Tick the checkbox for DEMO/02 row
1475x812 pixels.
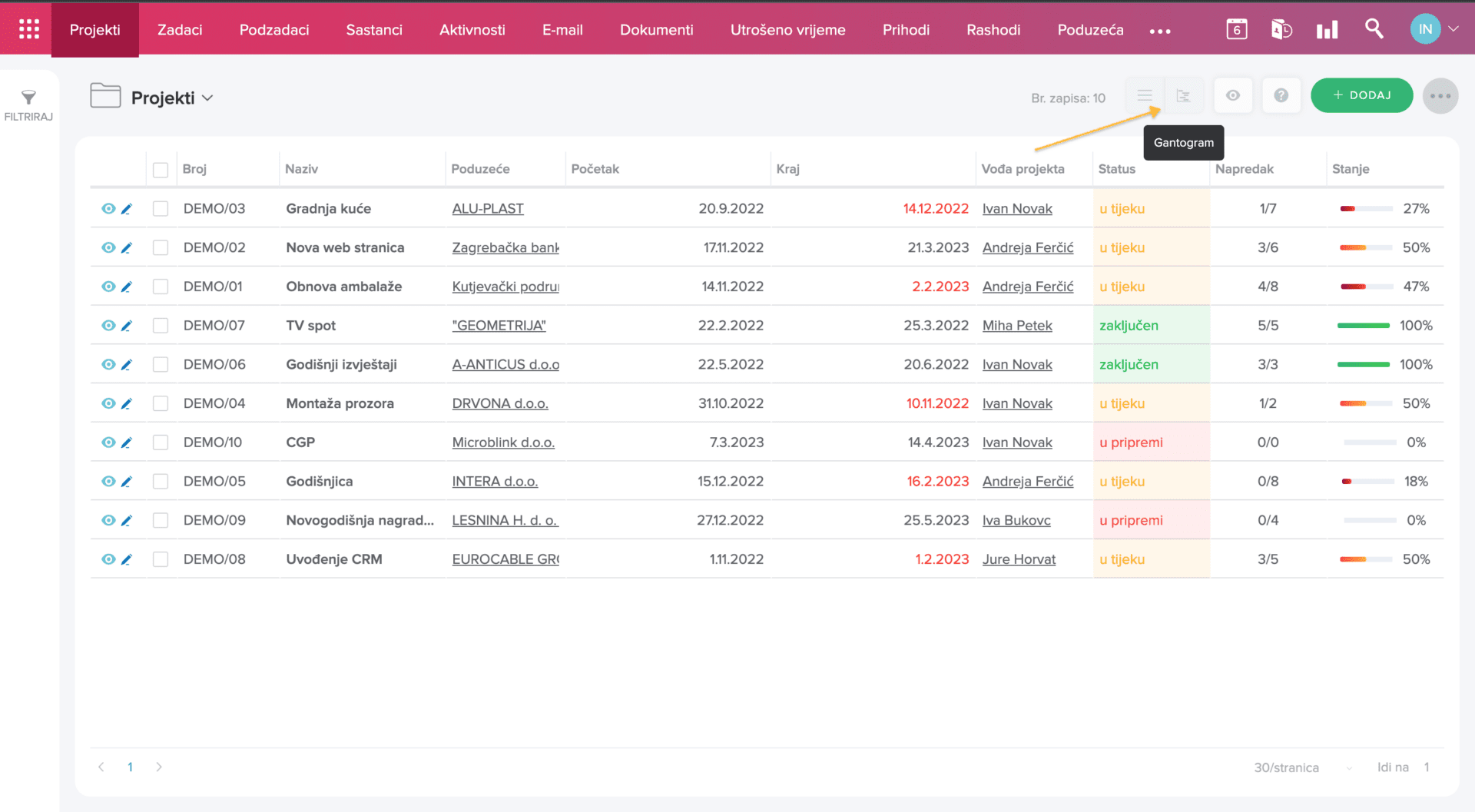click(161, 248)
